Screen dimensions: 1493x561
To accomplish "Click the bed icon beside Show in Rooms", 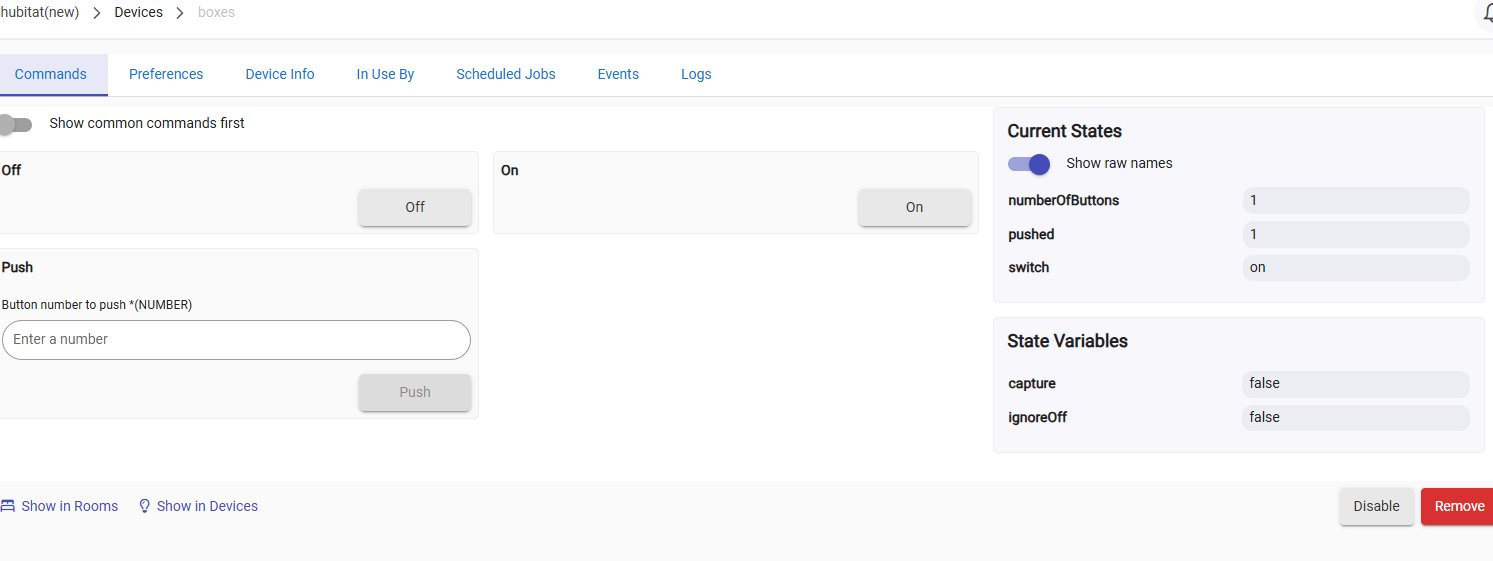I will point(8,506).
